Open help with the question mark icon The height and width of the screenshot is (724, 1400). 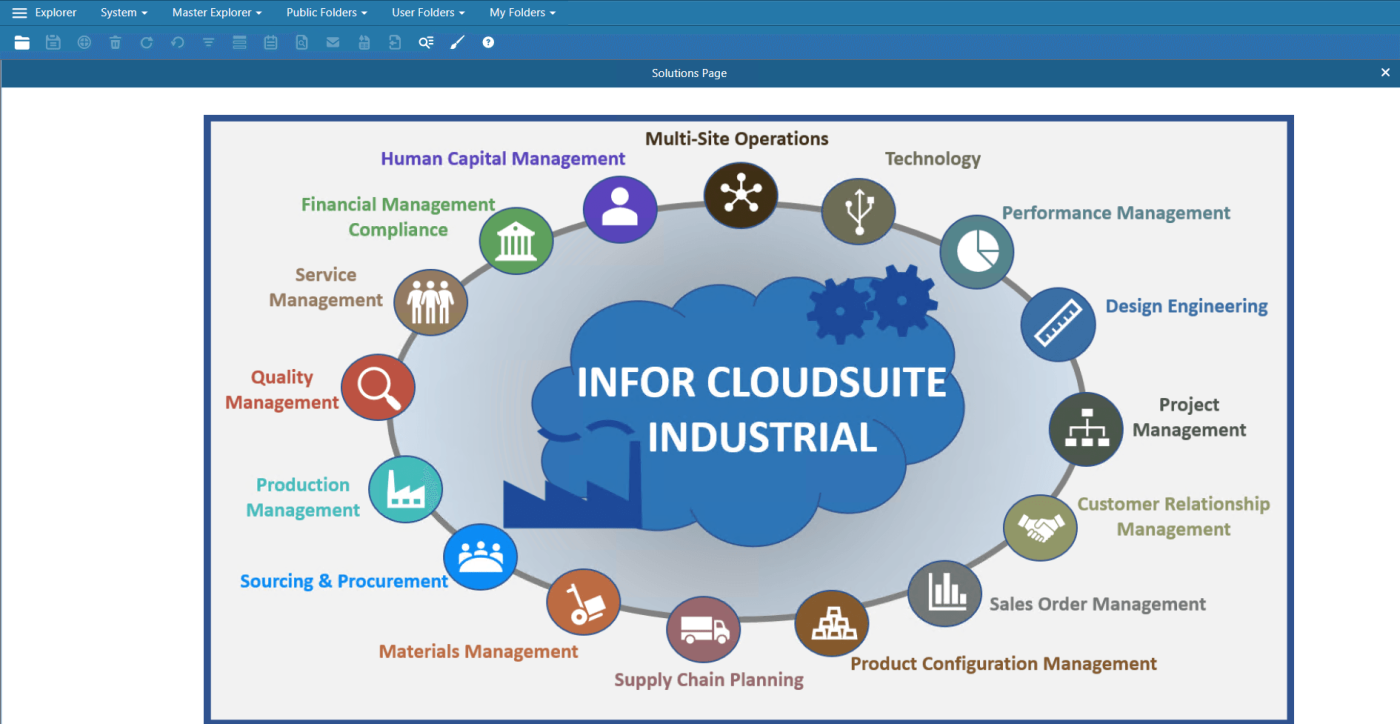pyautogui.click(x=488, y=43)
